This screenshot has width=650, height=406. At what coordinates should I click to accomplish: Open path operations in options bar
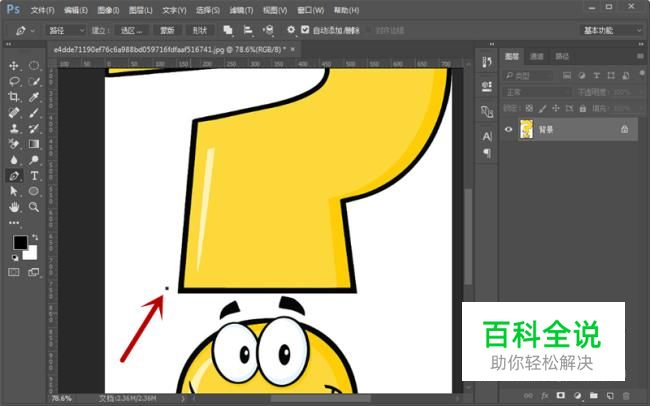pos(228,30)
